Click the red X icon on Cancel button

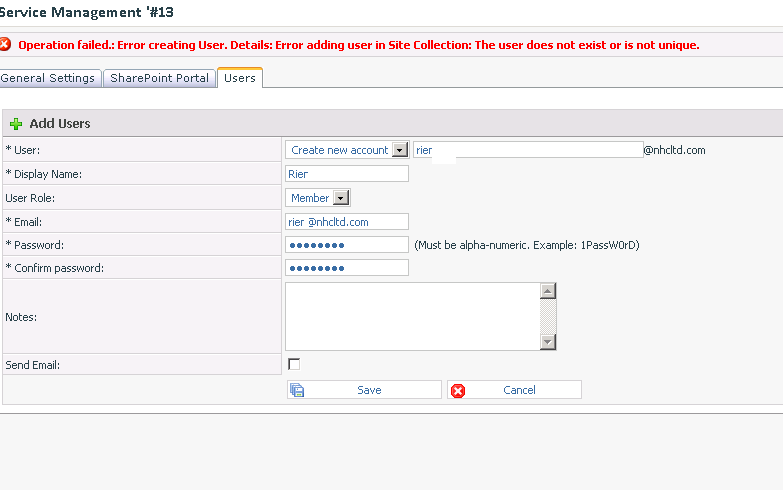[x=459, y=390]
